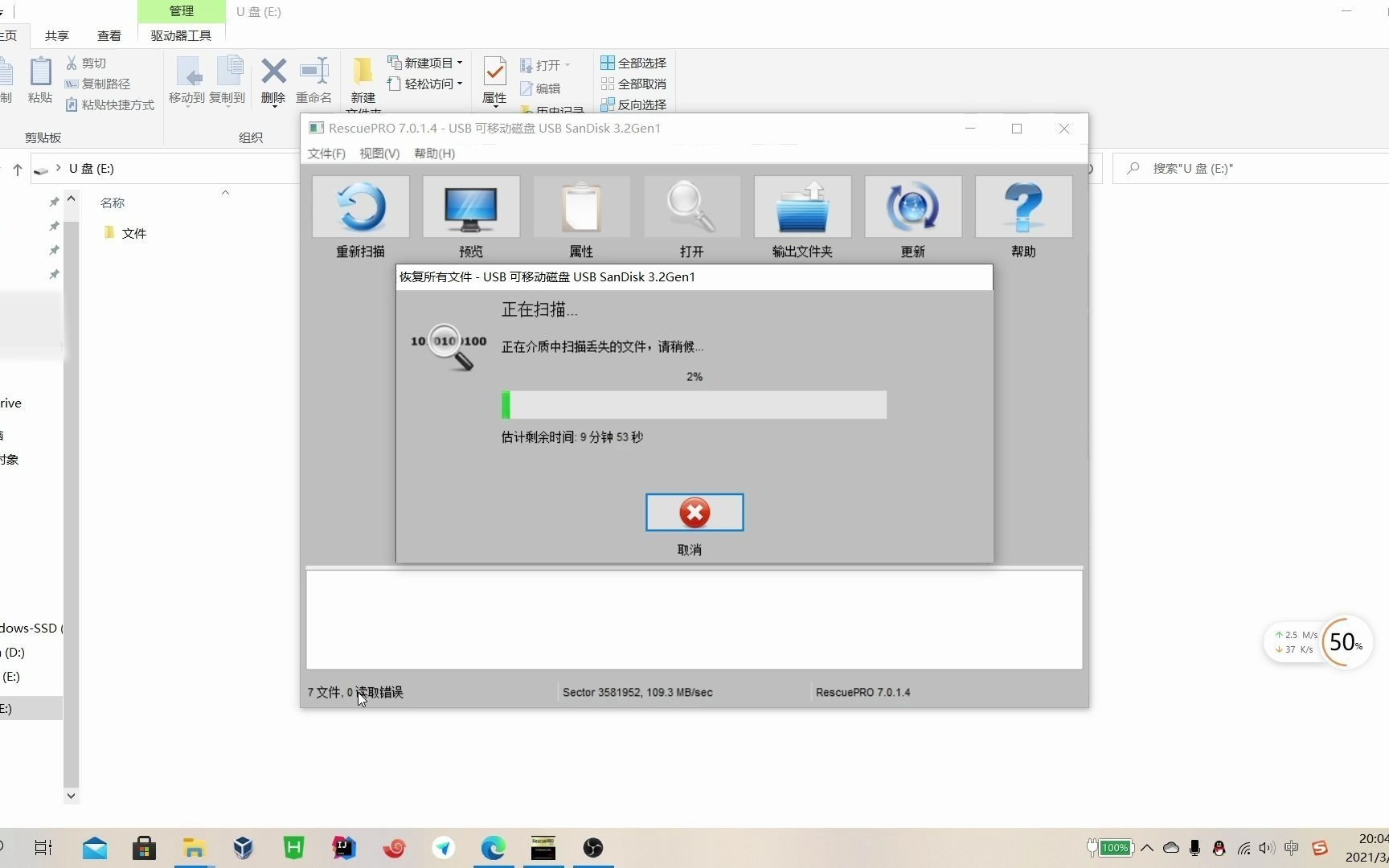Click the search box for U 盘 (E:)
Screen dimensions: 1389x868
coord(1251,169)
